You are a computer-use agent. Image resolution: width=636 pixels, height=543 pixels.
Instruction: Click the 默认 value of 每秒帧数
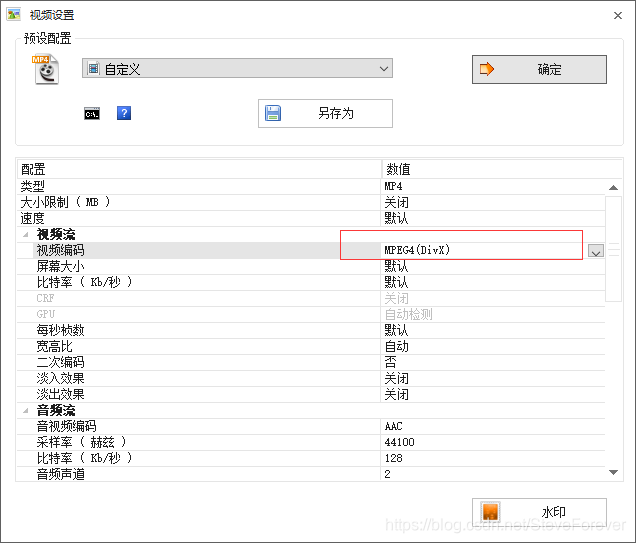[x=396, y=331]
